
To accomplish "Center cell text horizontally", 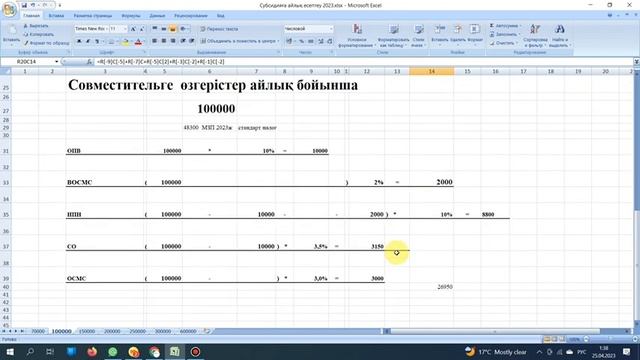I will [x=164, y=41].
